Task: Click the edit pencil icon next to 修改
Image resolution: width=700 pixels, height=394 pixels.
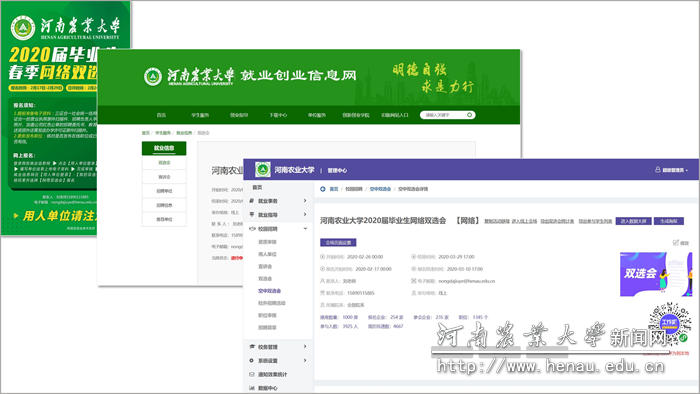Action: point(676,243)
